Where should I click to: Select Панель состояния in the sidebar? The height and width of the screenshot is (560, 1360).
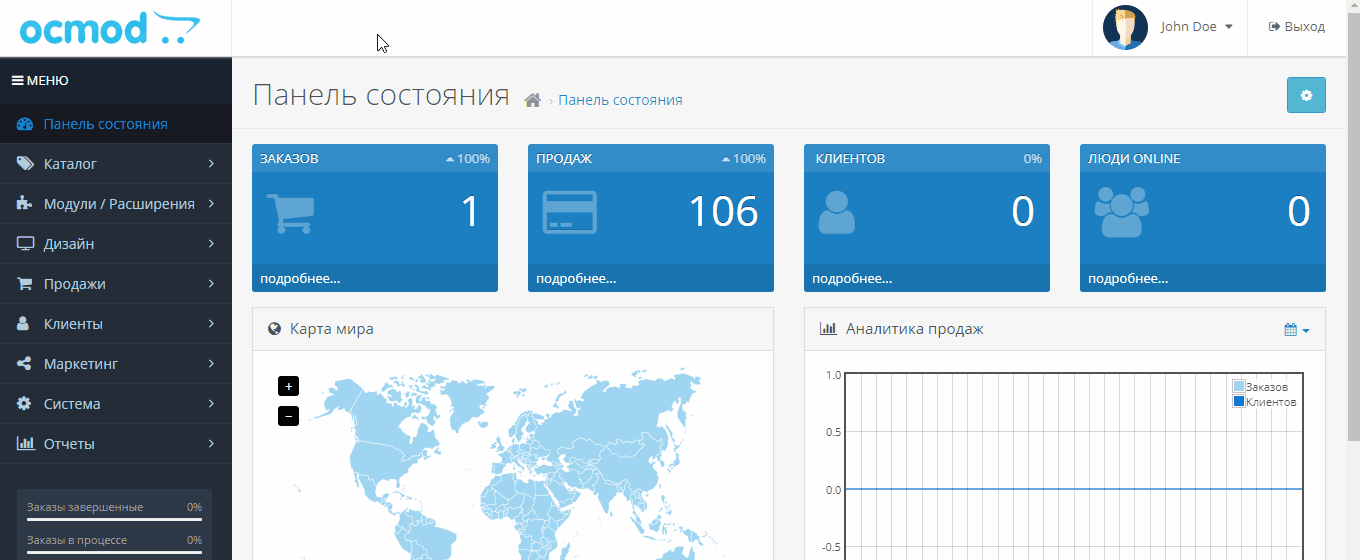coord(105,124)
